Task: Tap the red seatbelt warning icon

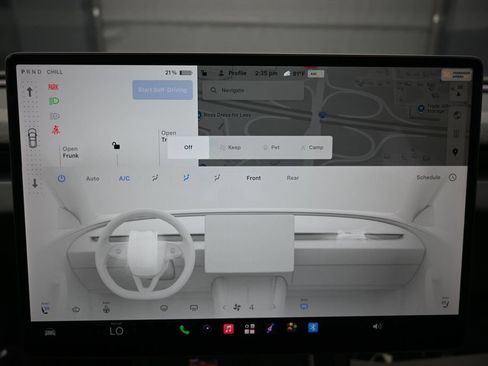Action: coord(55,130)
